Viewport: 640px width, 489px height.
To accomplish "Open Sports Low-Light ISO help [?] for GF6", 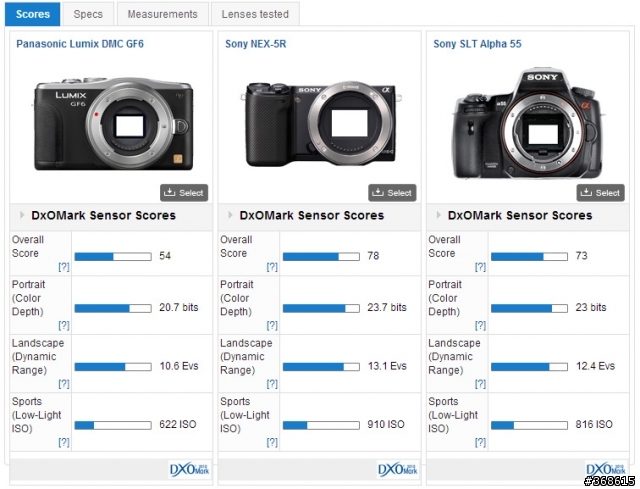I will point(64,442).
